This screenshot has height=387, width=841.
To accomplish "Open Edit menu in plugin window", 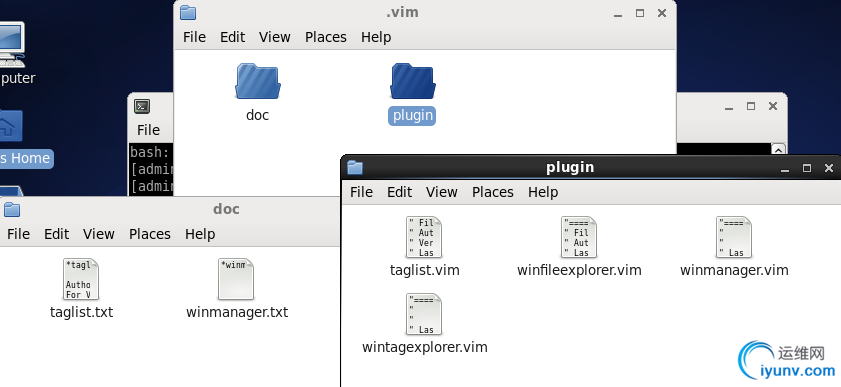I will click(x=400, y=192).
